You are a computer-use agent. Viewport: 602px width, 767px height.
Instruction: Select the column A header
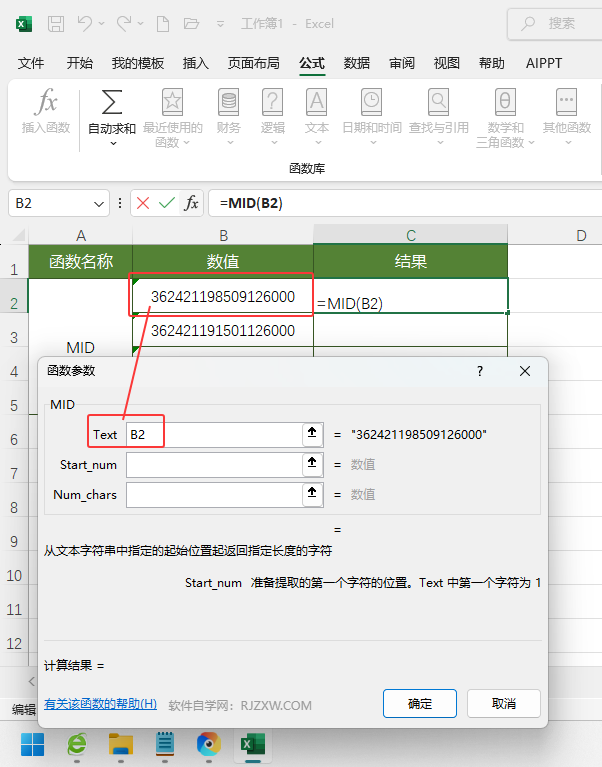[x=81, y=235]
